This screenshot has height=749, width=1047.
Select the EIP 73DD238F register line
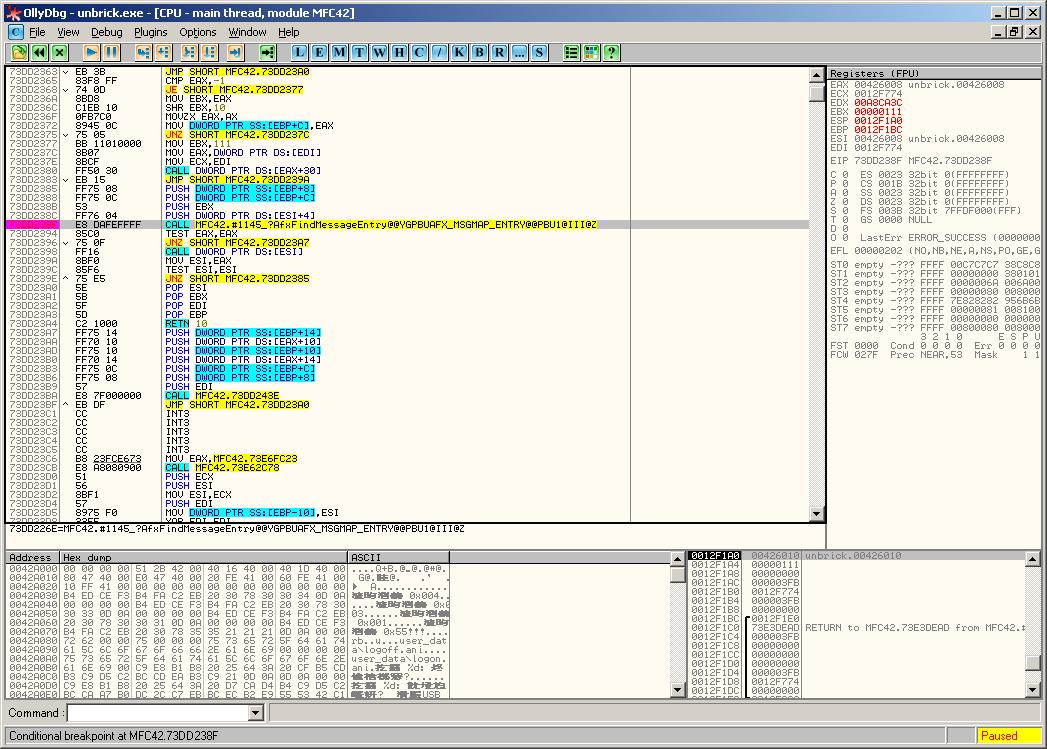pyautogui.click(x=911, y=161)
